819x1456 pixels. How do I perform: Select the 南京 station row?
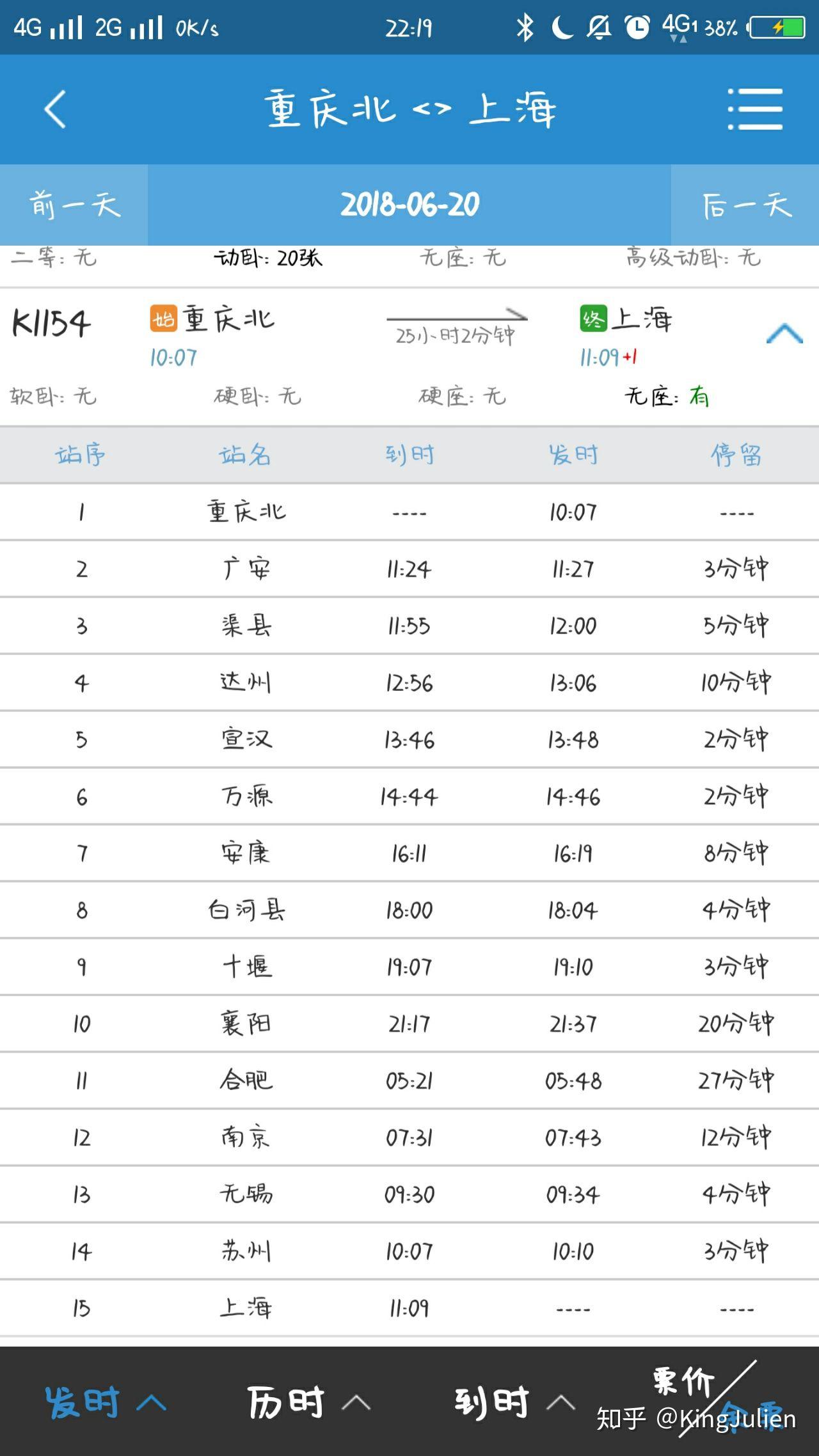409,1137
